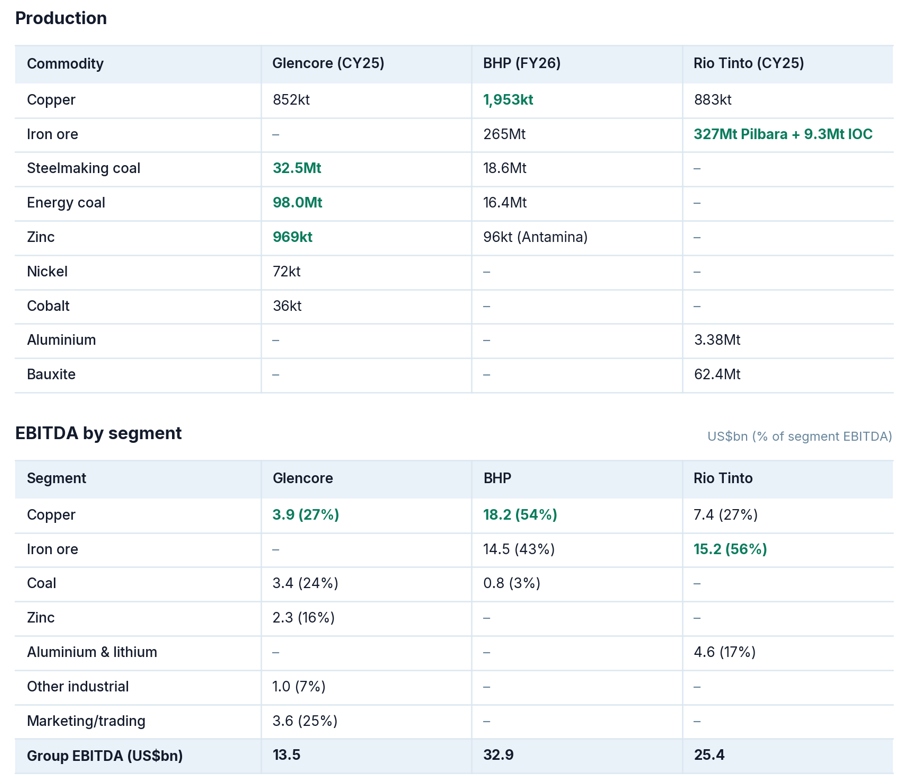Image resolution: width=900 pixels, height=780 pixels.
Task: Click the "Commodity" column header
Action: tap(65, 64)
